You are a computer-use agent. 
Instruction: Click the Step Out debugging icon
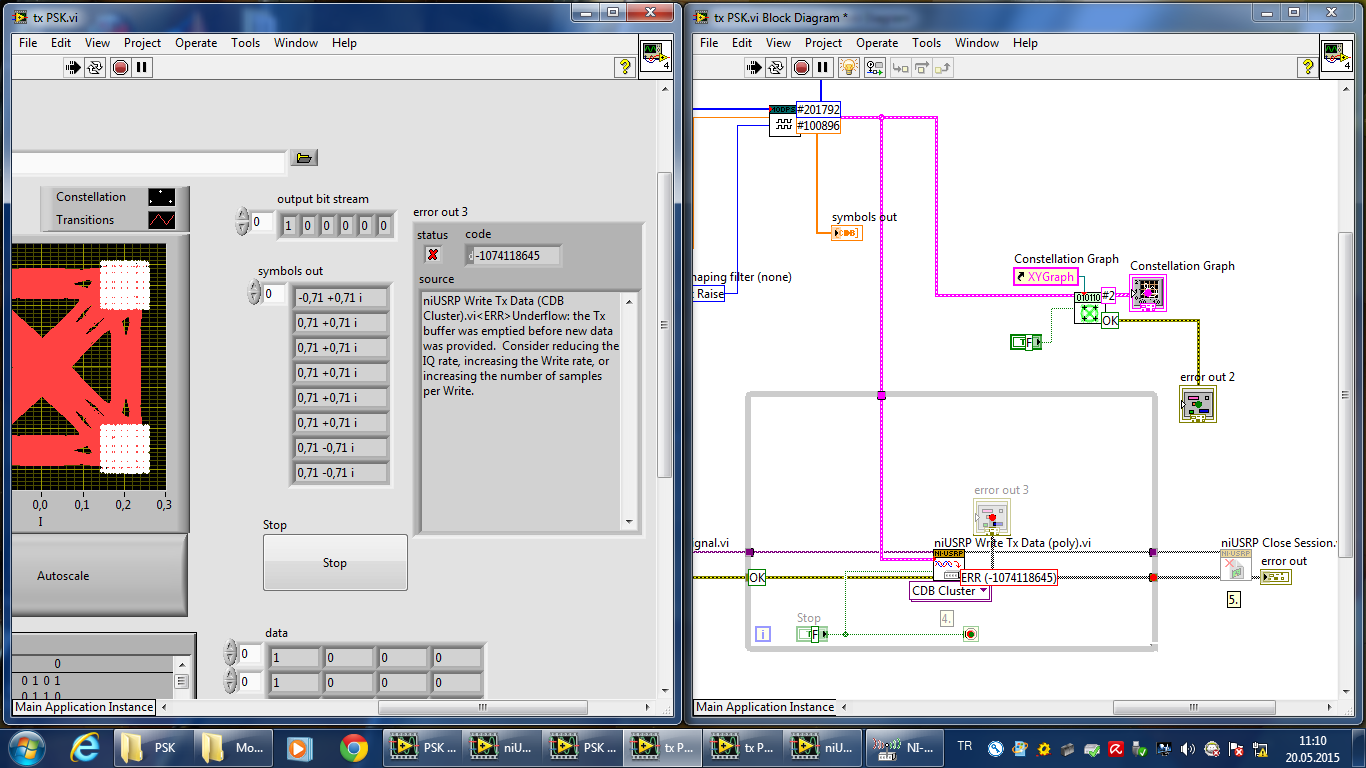coord(943,68)
